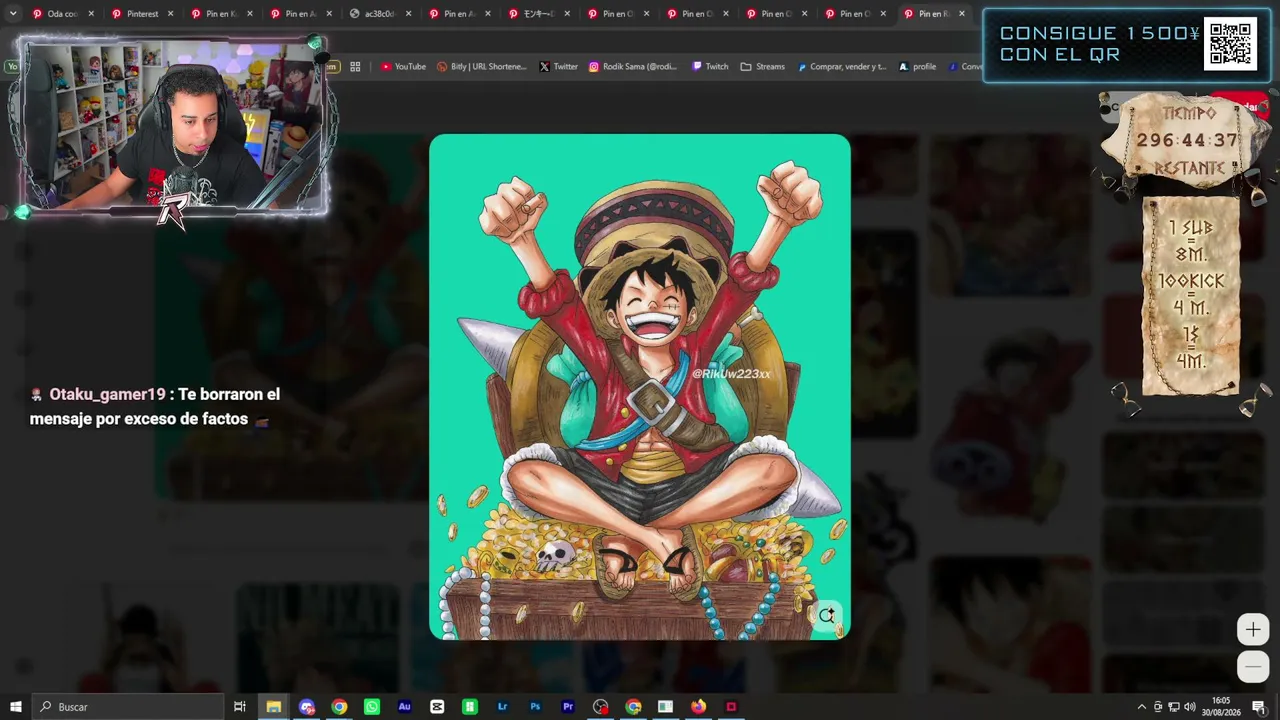This screenshot has width=1280, height=720.
Task: Open Task View from the taskbar
Action: click(x=240, y=707)
